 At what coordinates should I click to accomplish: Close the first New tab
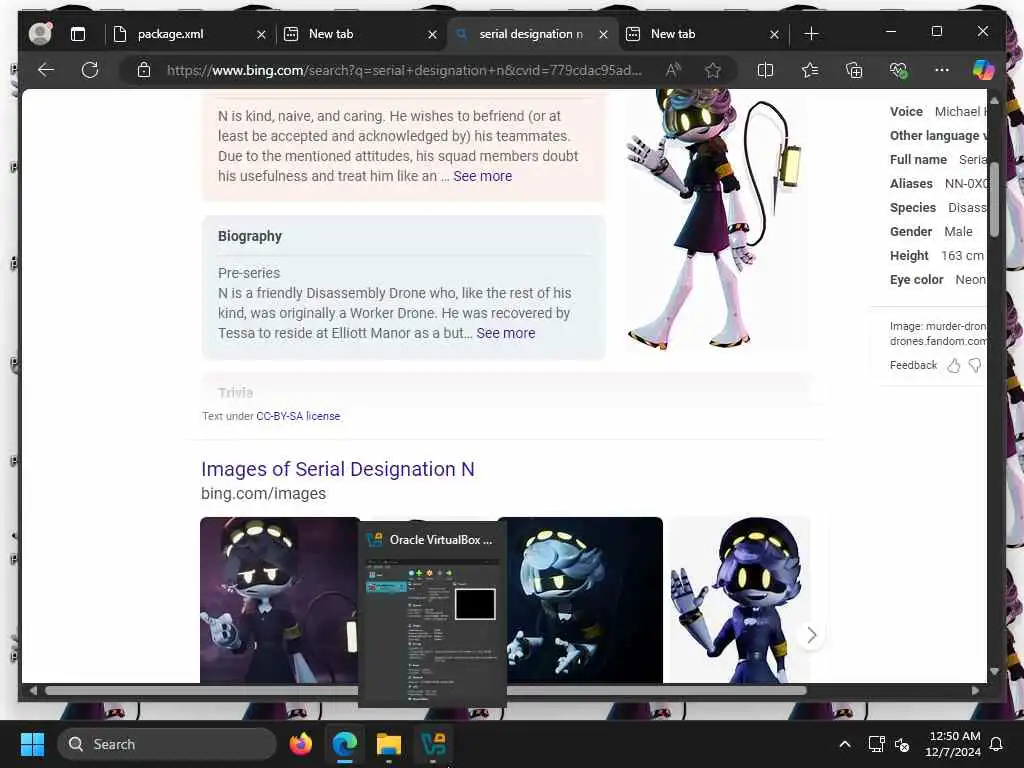click(x=432, y=34)
